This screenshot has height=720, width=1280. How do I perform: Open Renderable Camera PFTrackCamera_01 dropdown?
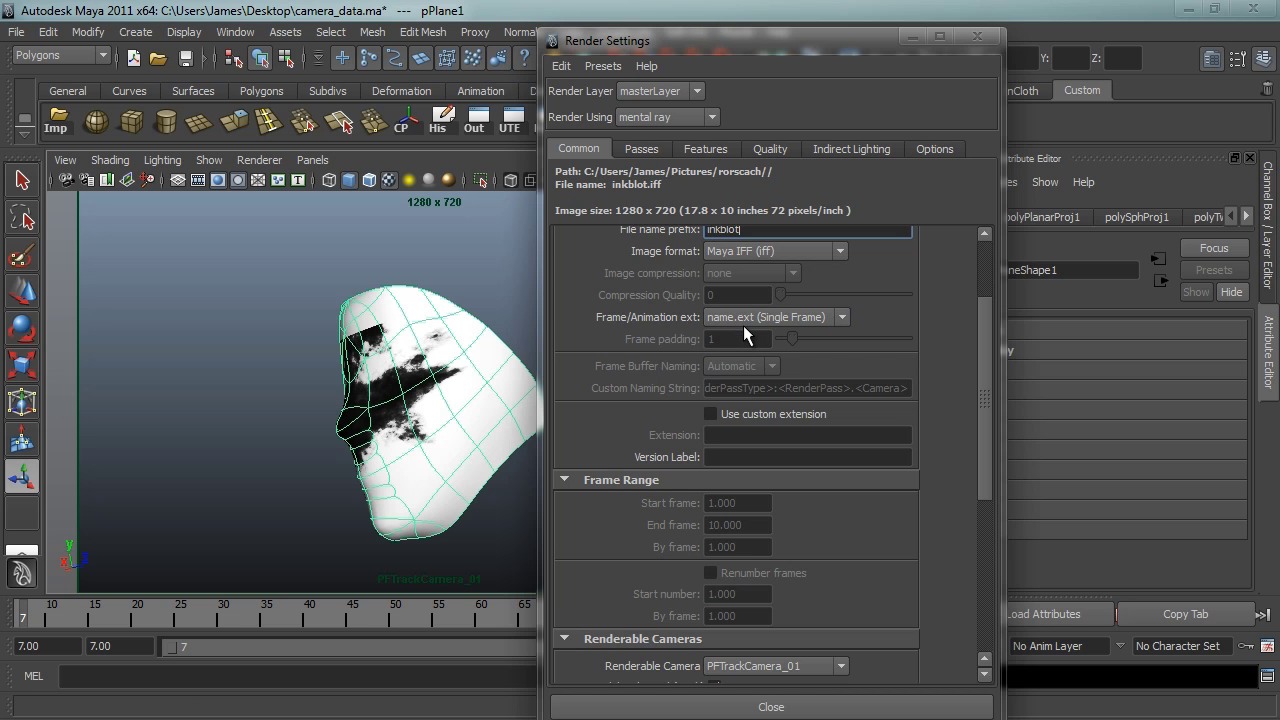click(775, 666)
